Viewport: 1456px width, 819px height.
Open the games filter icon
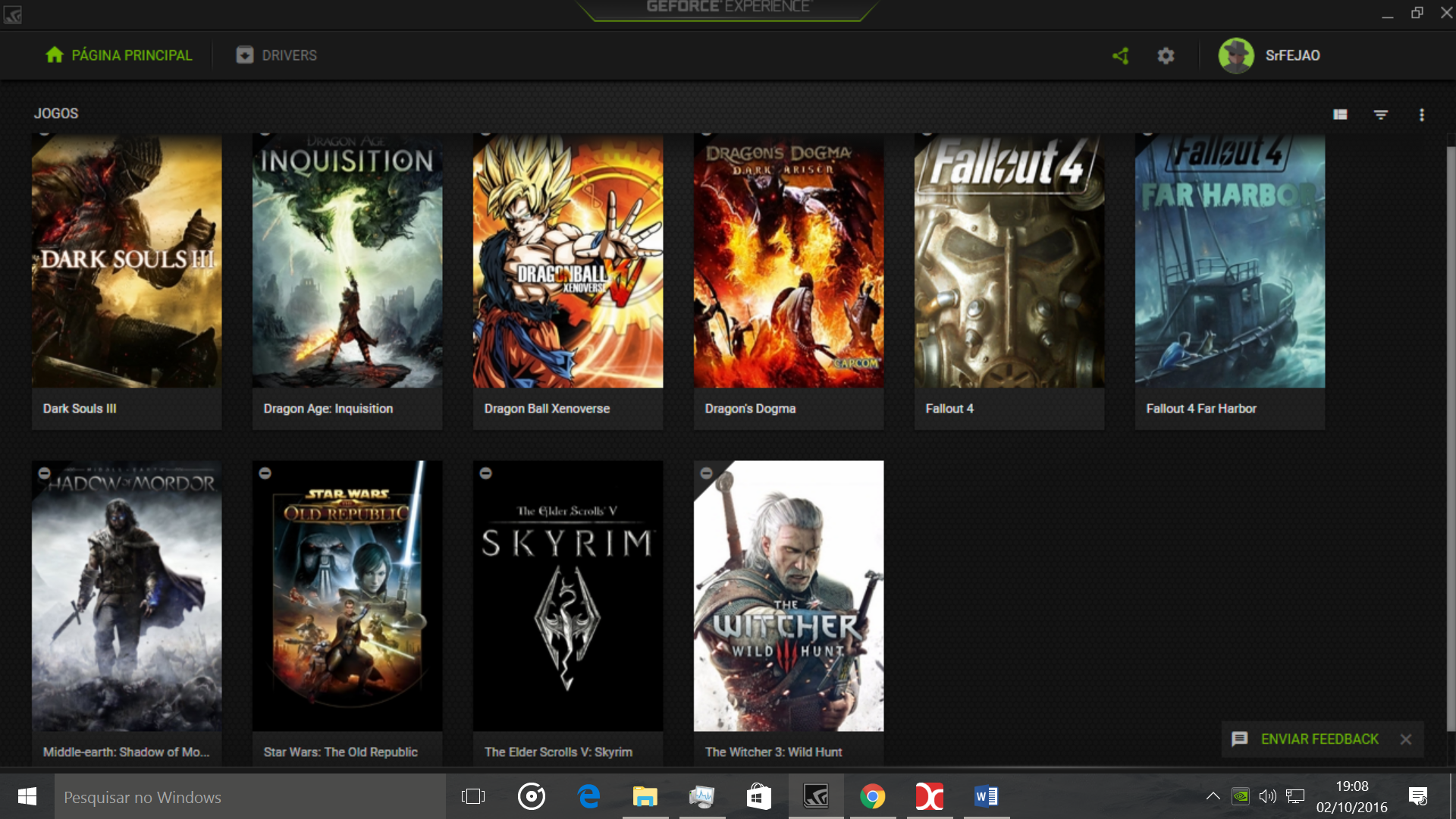(1381, 115)
